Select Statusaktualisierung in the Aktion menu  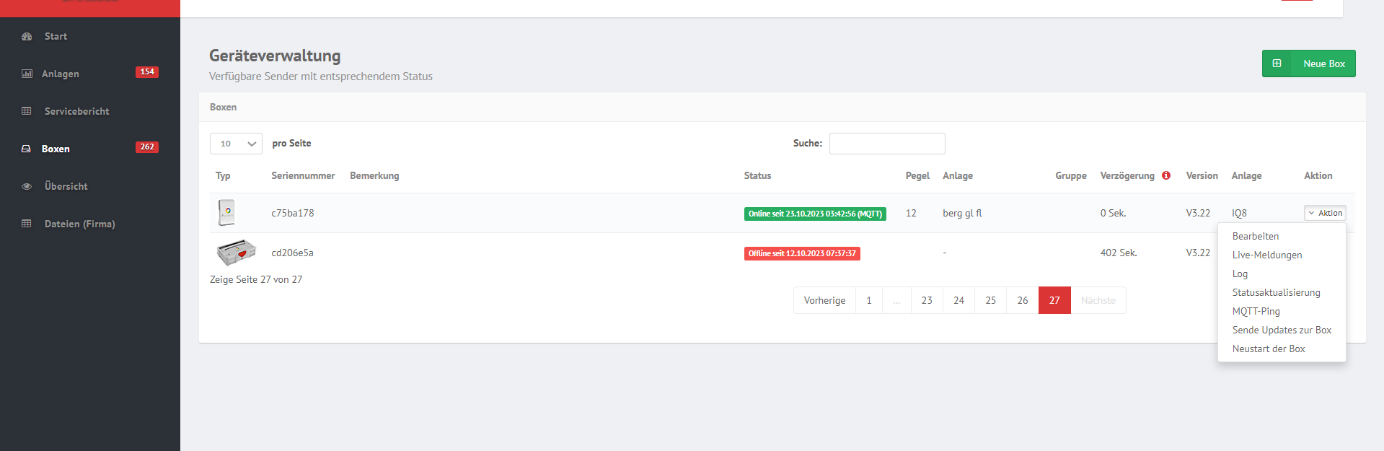pos(1276,293)
